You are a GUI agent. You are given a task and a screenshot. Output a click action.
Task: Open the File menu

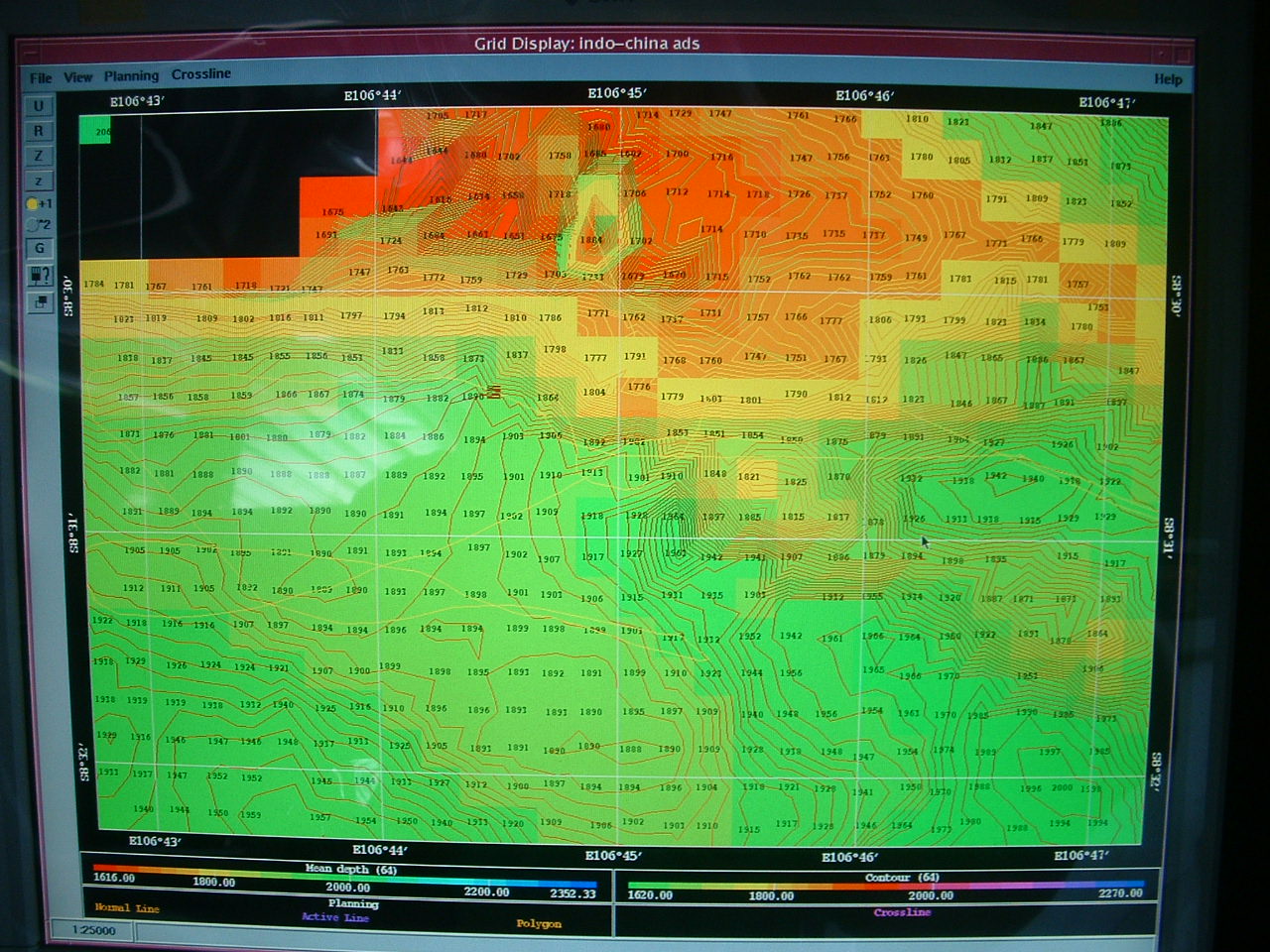point(41,77)
